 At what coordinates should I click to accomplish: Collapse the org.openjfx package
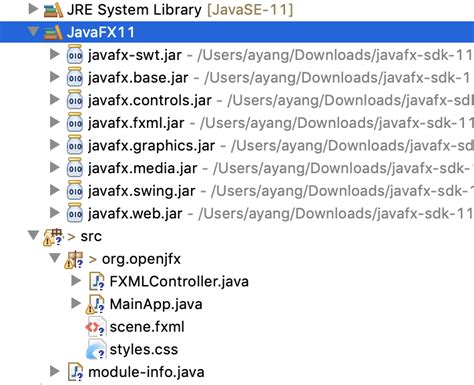[55, 258]
